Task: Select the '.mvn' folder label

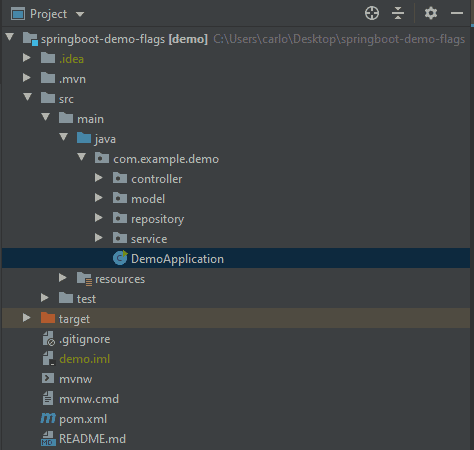Action: tap(72, 79)
